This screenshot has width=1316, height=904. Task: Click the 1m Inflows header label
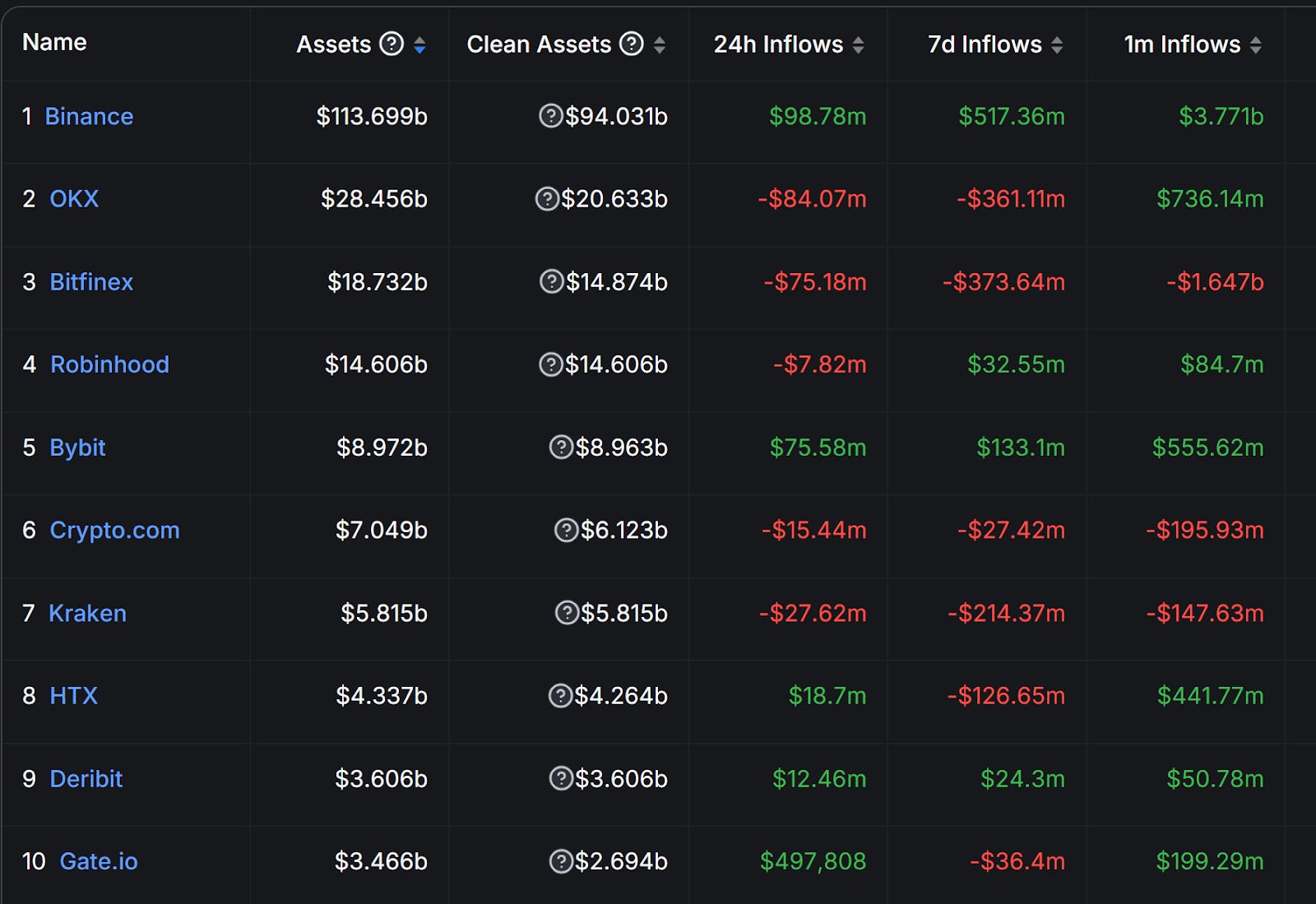pyautogui.click(x=1182, y=44)
